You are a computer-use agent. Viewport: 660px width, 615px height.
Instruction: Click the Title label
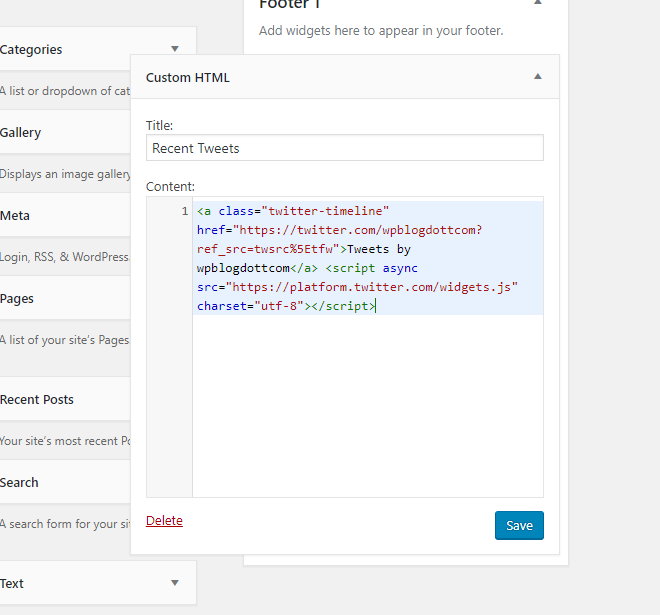pyautogui.click(x=160, y=125)
